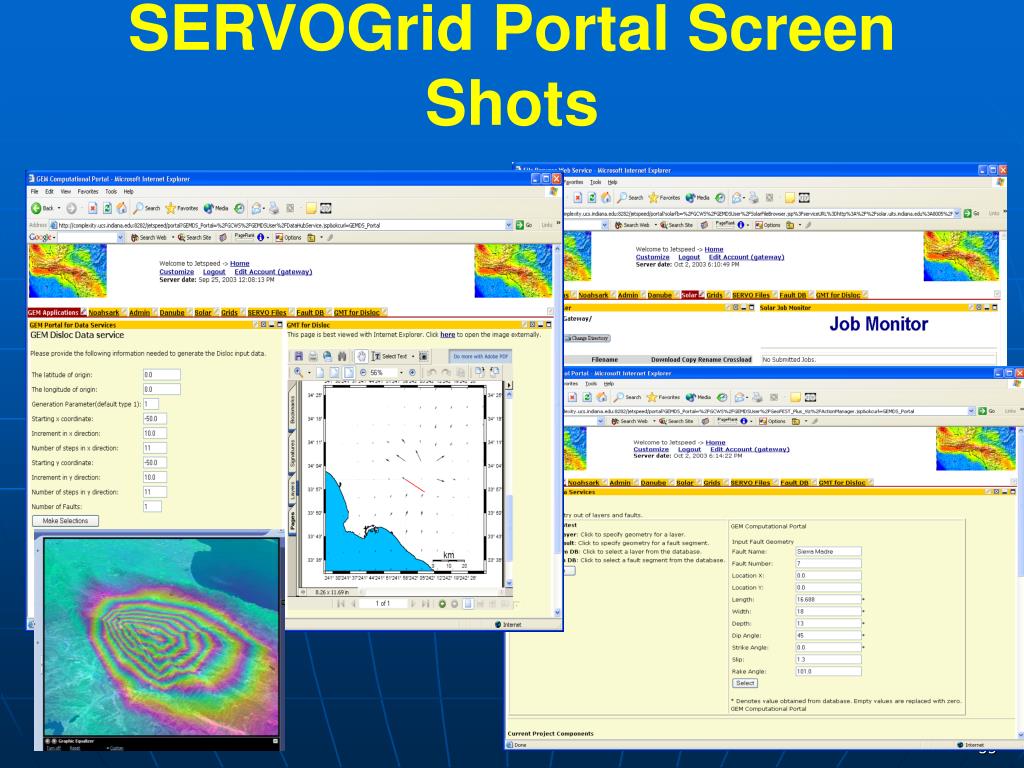The width and height of the screenshot is (1024, 768).
Task: Click Dip Angle input field showing 45
Action: click(x=828, y=635)
